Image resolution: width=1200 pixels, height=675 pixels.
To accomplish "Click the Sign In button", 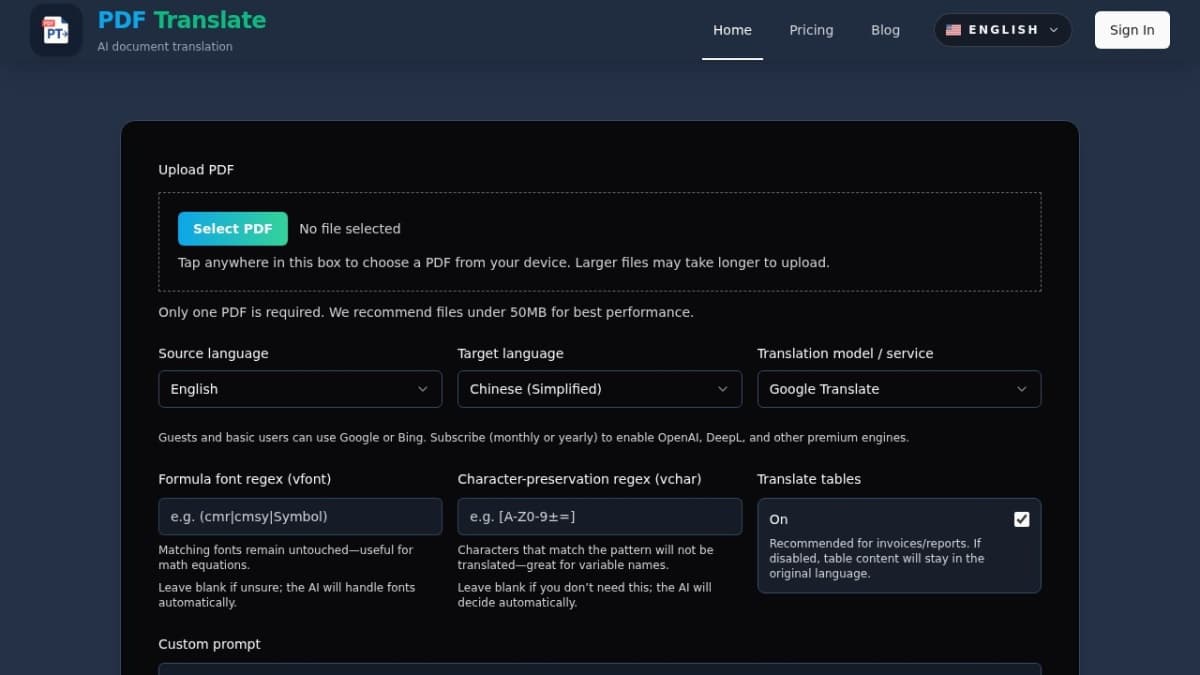I will pyautogui.click(x=1131, y=30).
